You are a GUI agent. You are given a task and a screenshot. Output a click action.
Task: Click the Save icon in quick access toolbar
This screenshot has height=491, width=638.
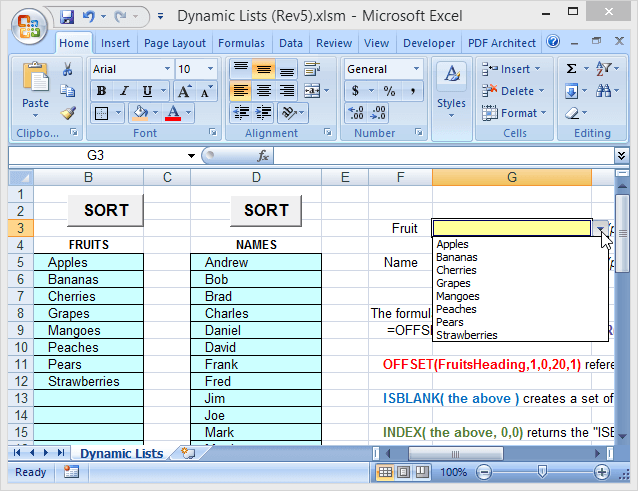coord(67,17)
